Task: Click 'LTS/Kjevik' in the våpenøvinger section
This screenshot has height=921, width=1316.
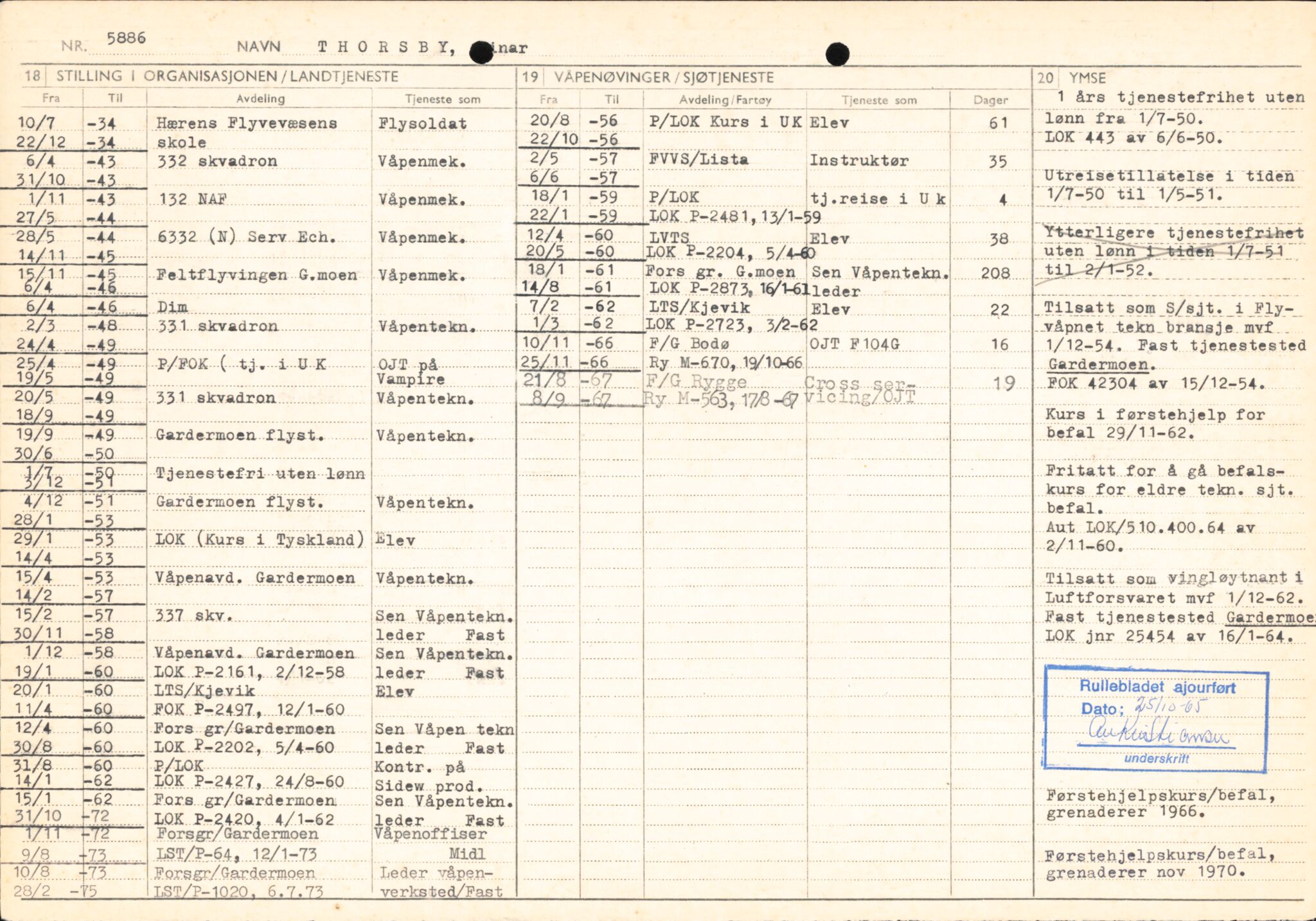Action: [x=700, y=307]
